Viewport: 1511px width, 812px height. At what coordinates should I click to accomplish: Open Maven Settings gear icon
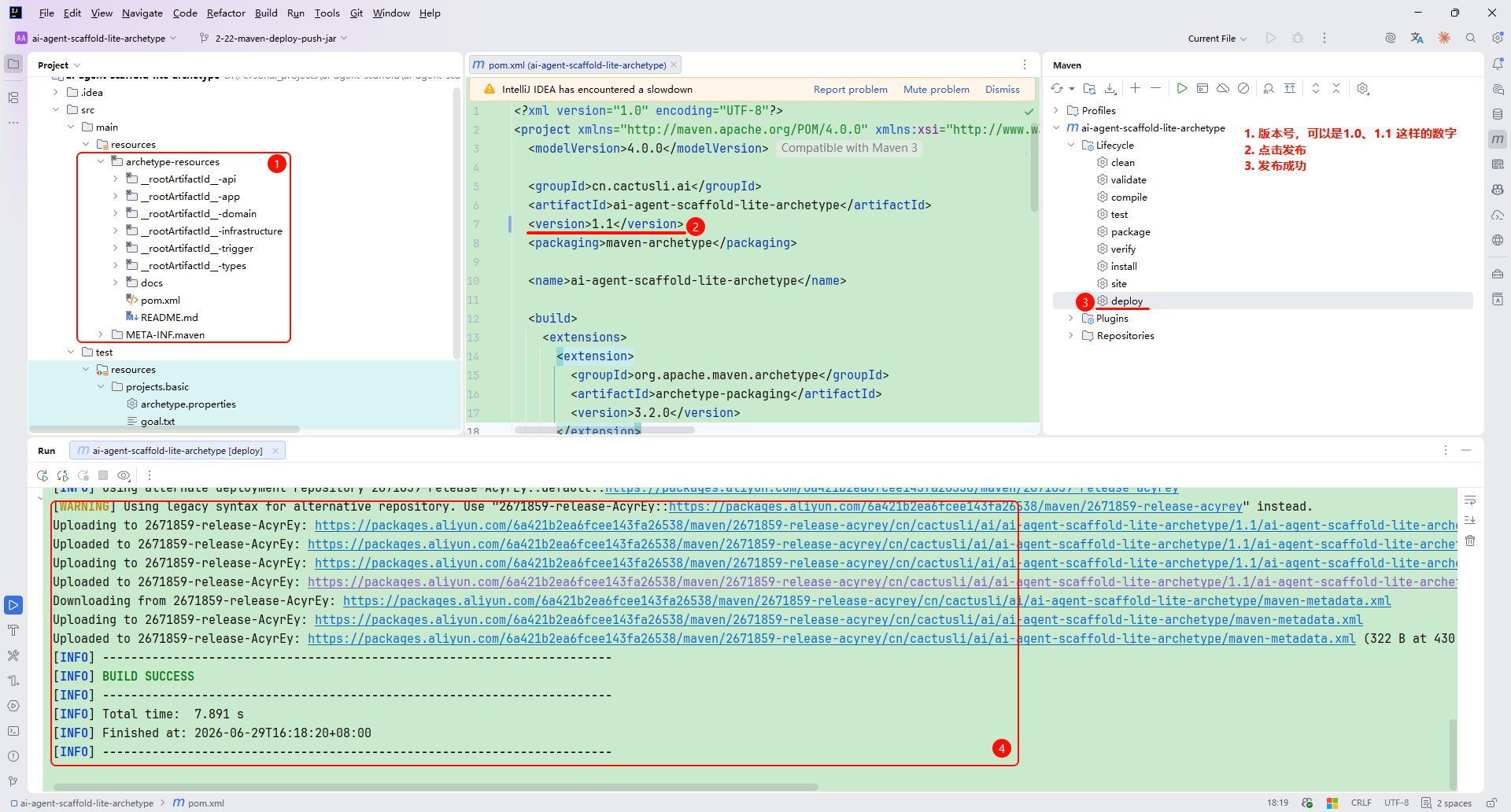[x=1363, y=89]
